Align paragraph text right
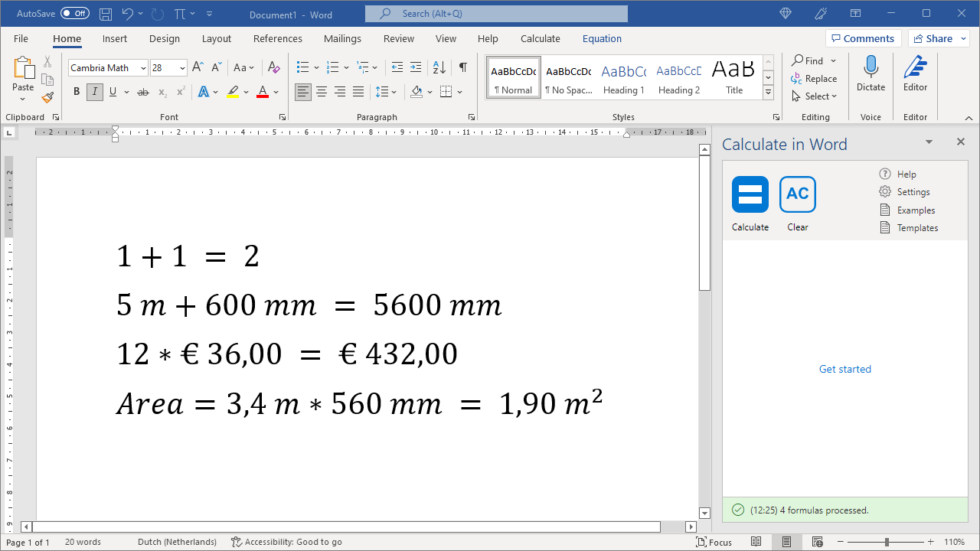Image resolution: width=980 pixels, height=551 pixels. tap(340, 92)
